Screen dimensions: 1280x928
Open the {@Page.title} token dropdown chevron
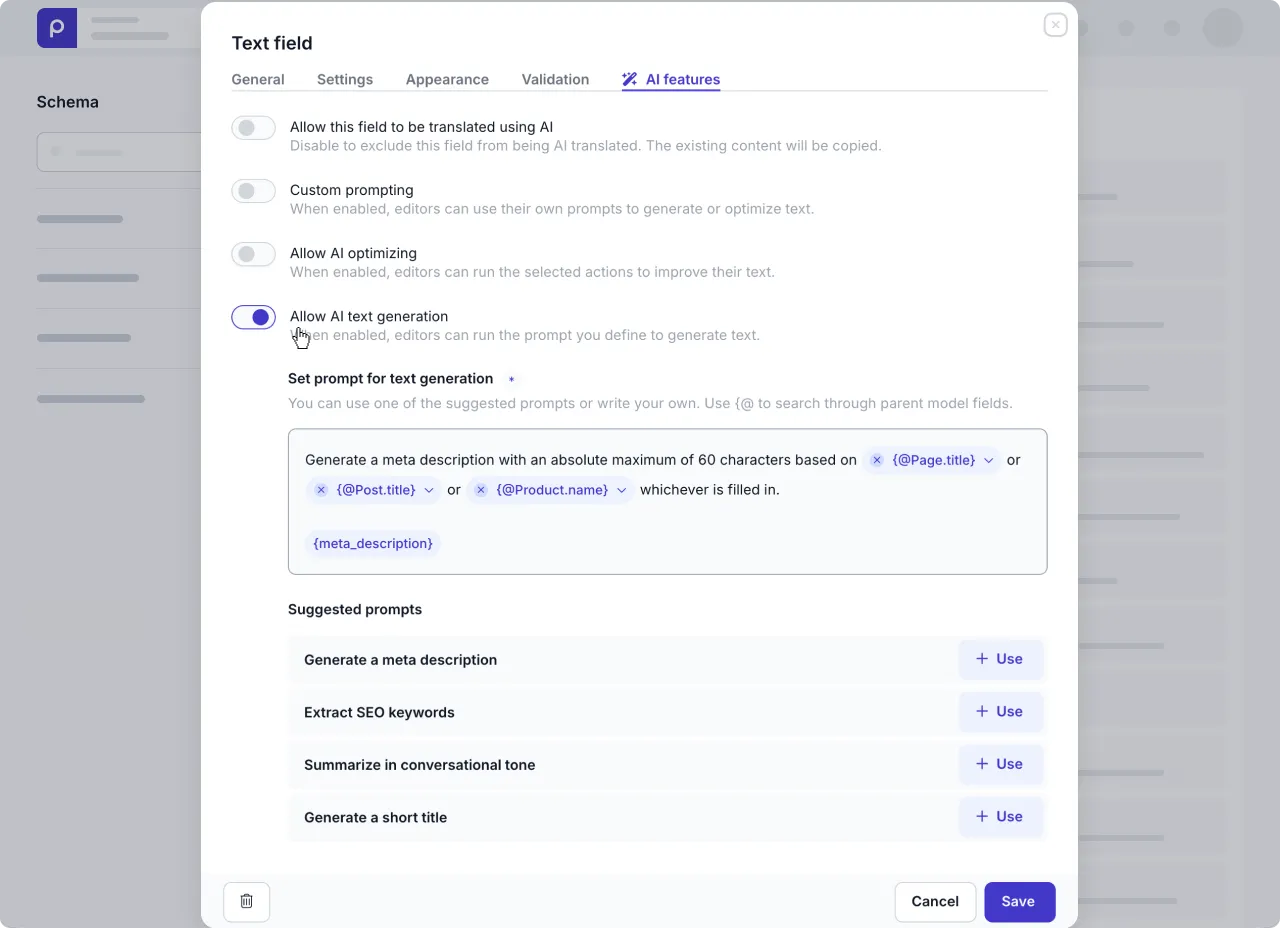tap(989, 460)
